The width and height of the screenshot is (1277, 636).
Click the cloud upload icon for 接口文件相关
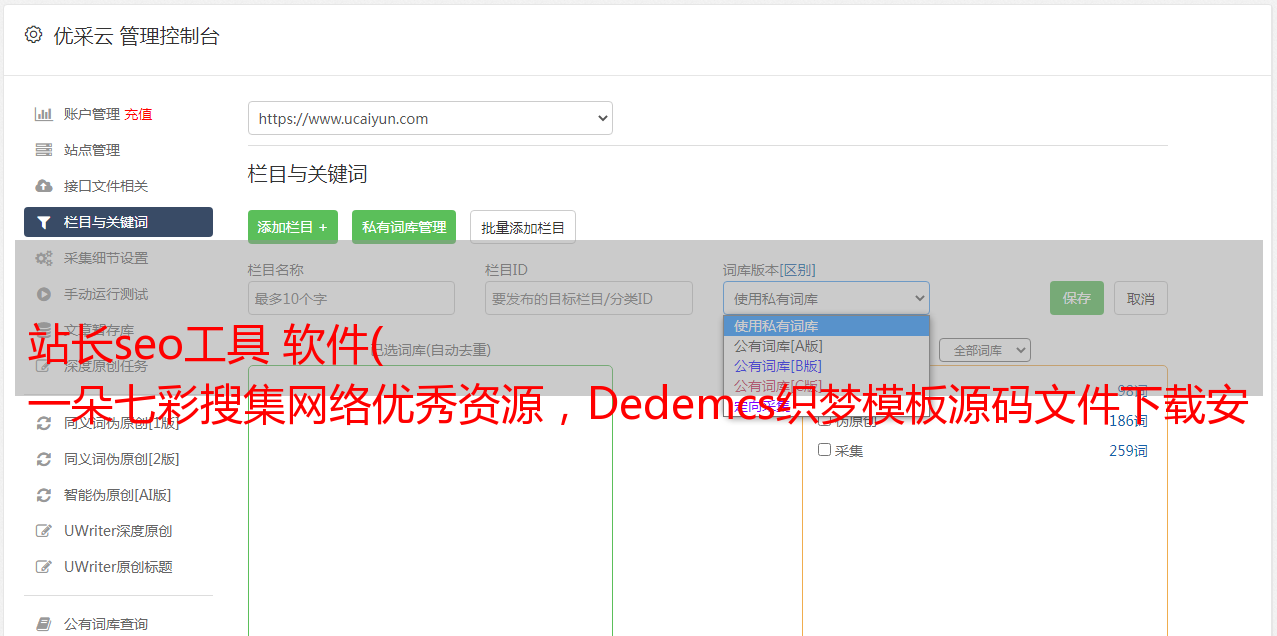point(44,186)
